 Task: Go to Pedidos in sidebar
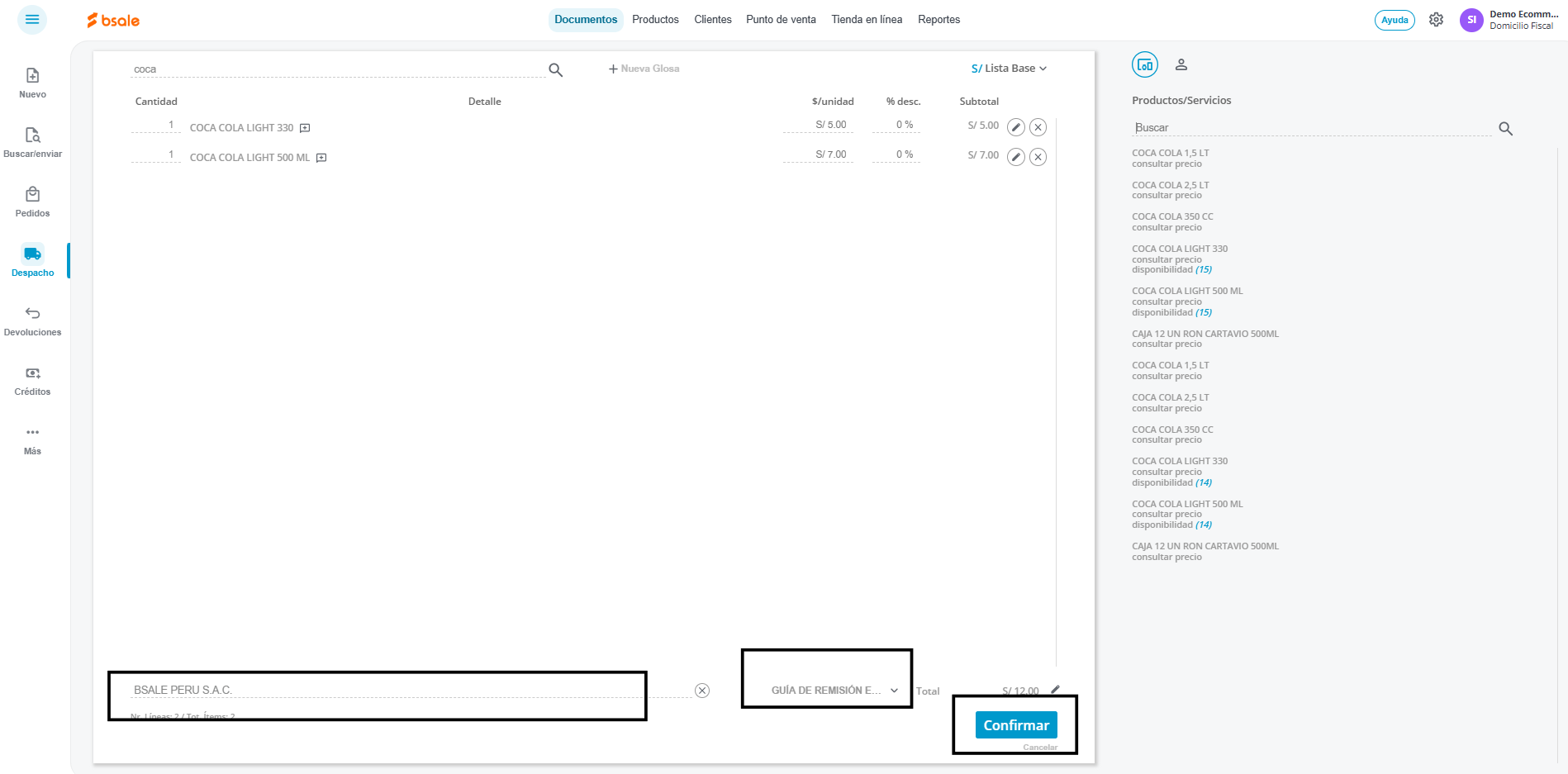(x=32, y=202)
